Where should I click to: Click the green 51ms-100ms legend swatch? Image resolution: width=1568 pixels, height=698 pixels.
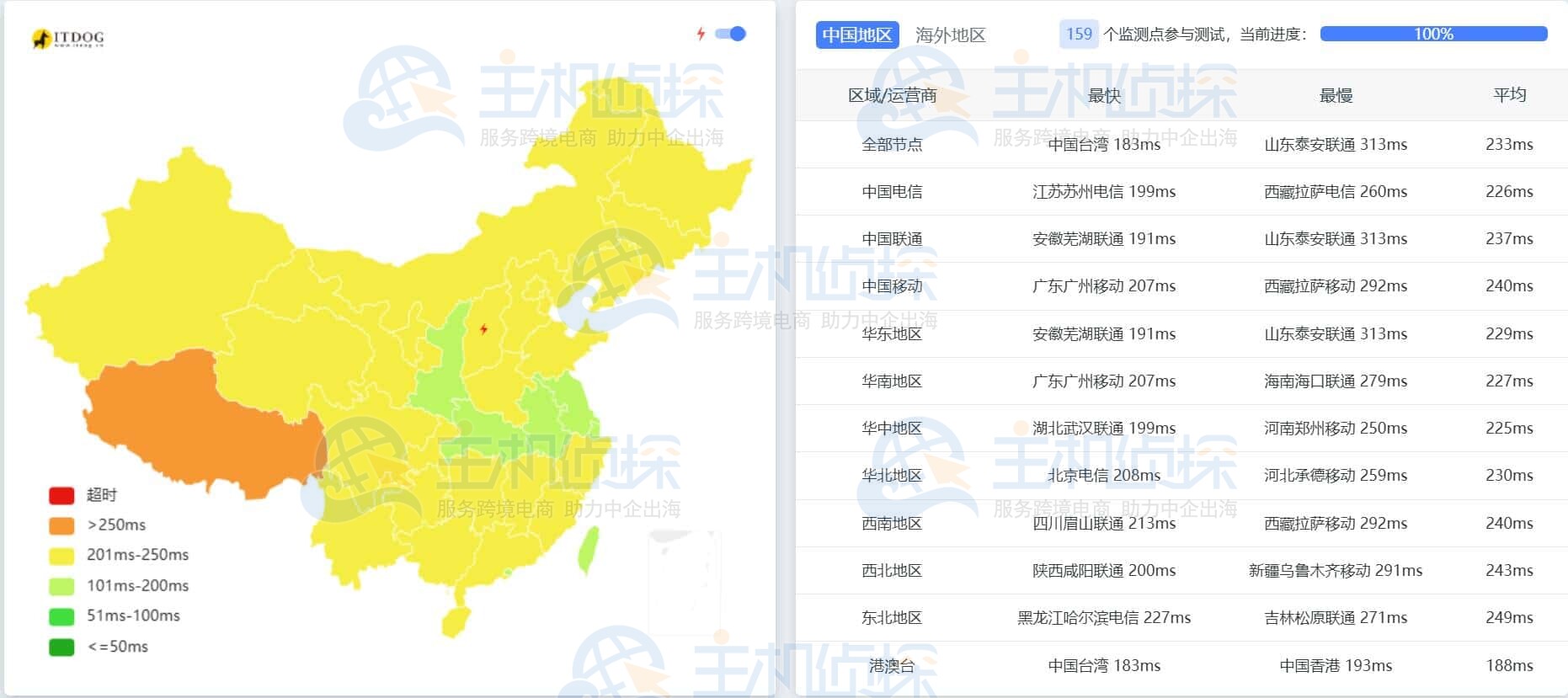(62, 616)
